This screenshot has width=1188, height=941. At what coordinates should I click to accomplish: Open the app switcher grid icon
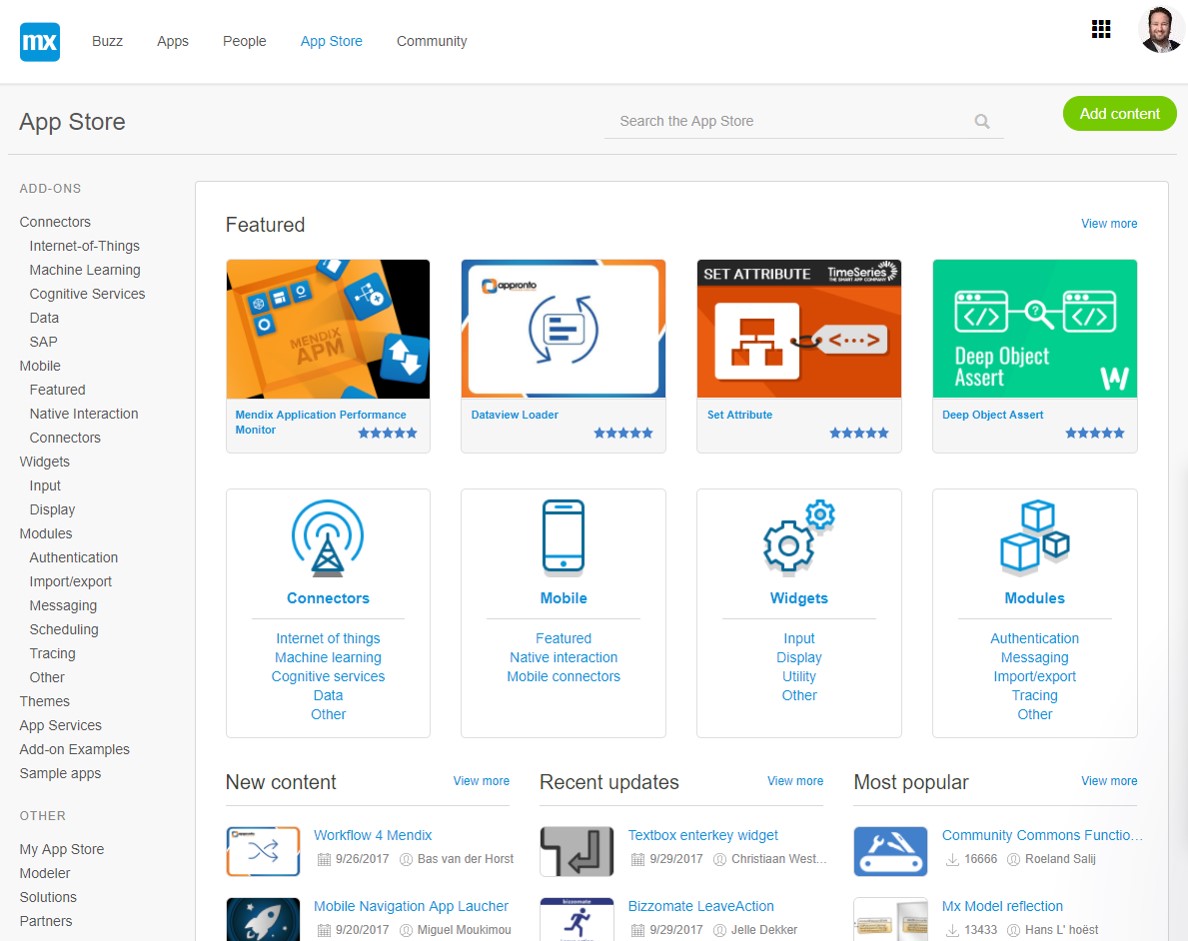point(1101,29)
